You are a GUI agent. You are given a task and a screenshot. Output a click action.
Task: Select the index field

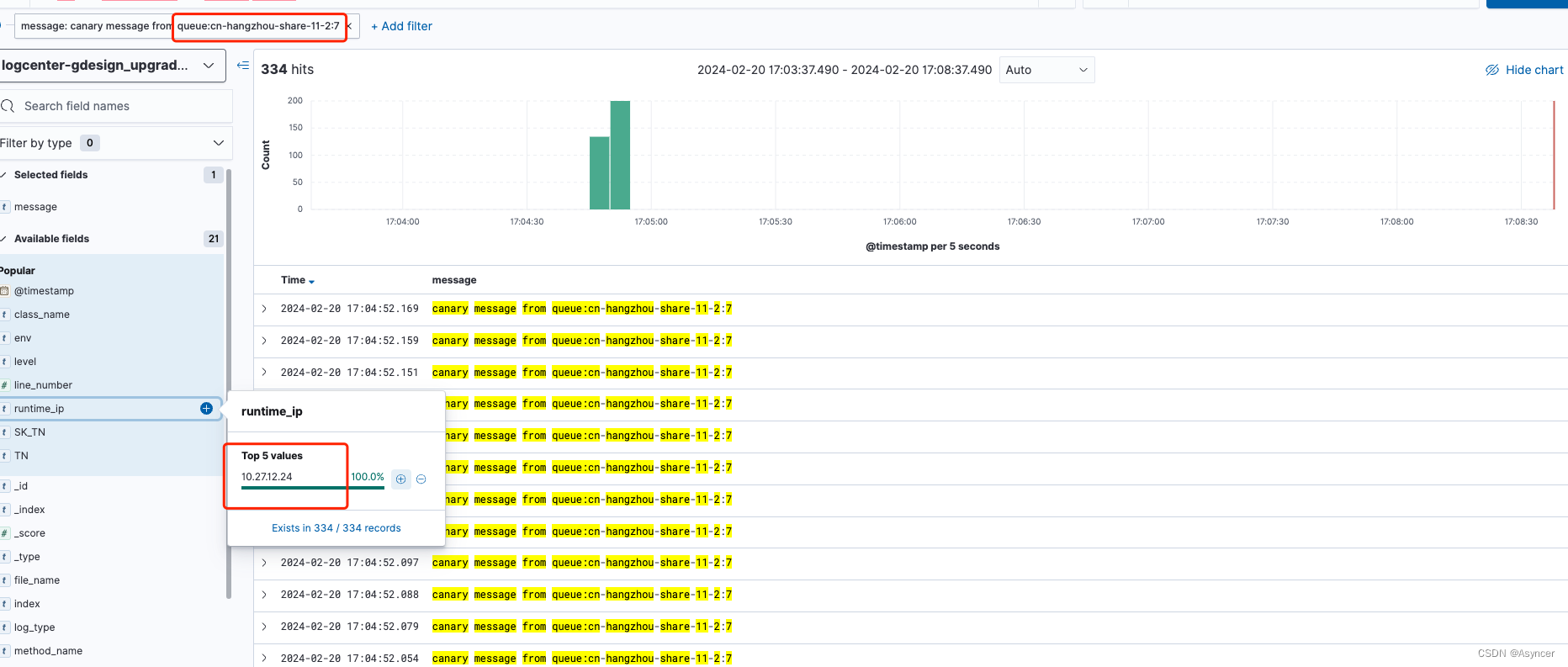pos(27,604)
